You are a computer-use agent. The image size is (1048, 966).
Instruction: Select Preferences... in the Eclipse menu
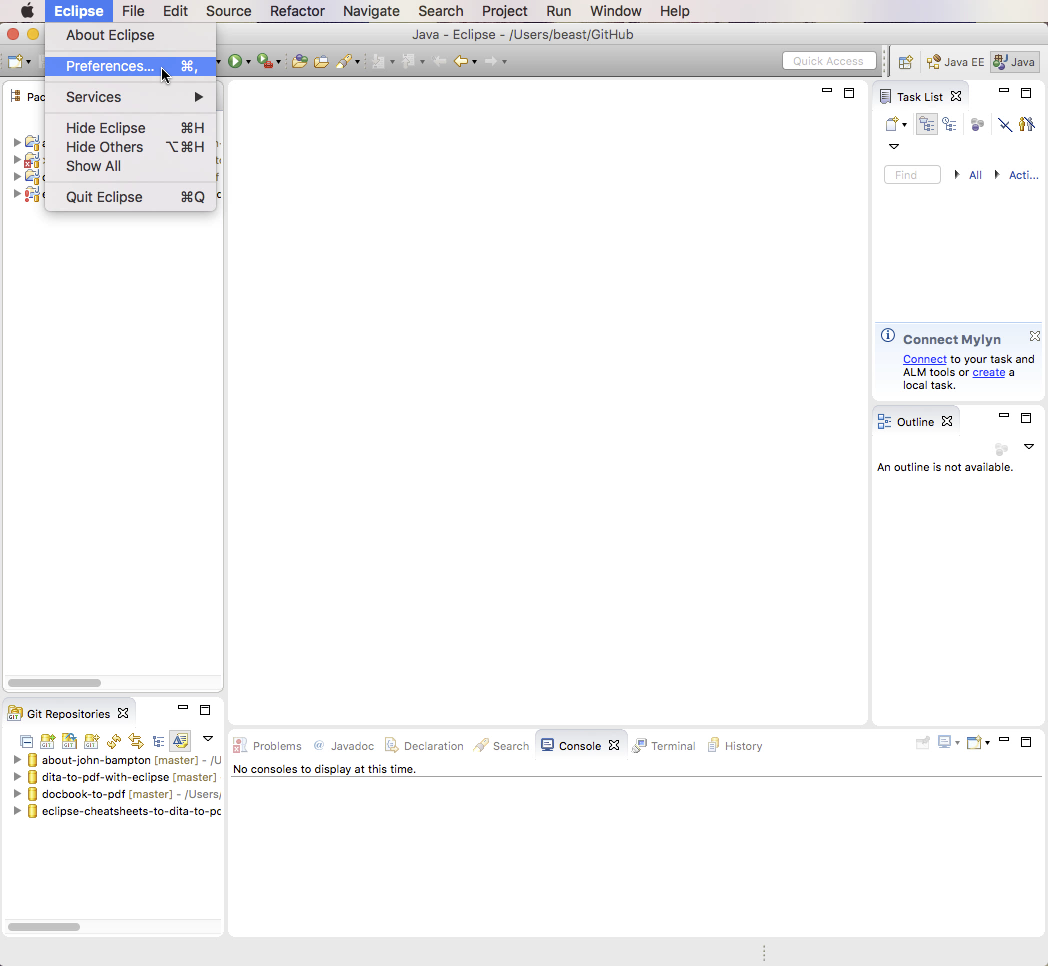click(x=130, y=66)
